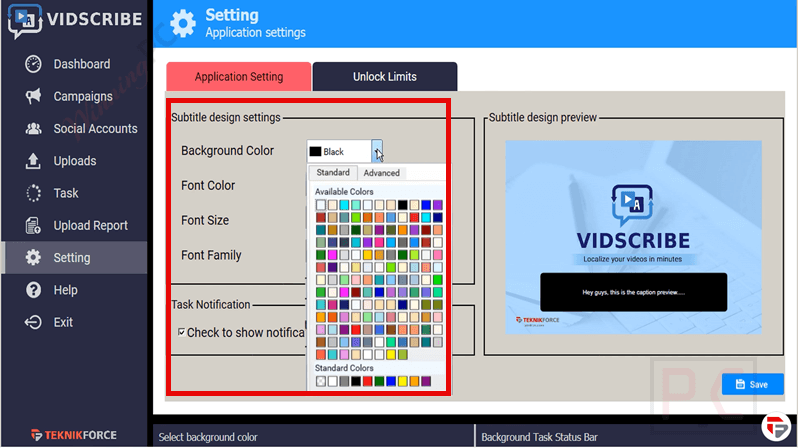Open the Background Color dropdown arrow
Viewport: 798px width, 448px height.
point(377,151)
